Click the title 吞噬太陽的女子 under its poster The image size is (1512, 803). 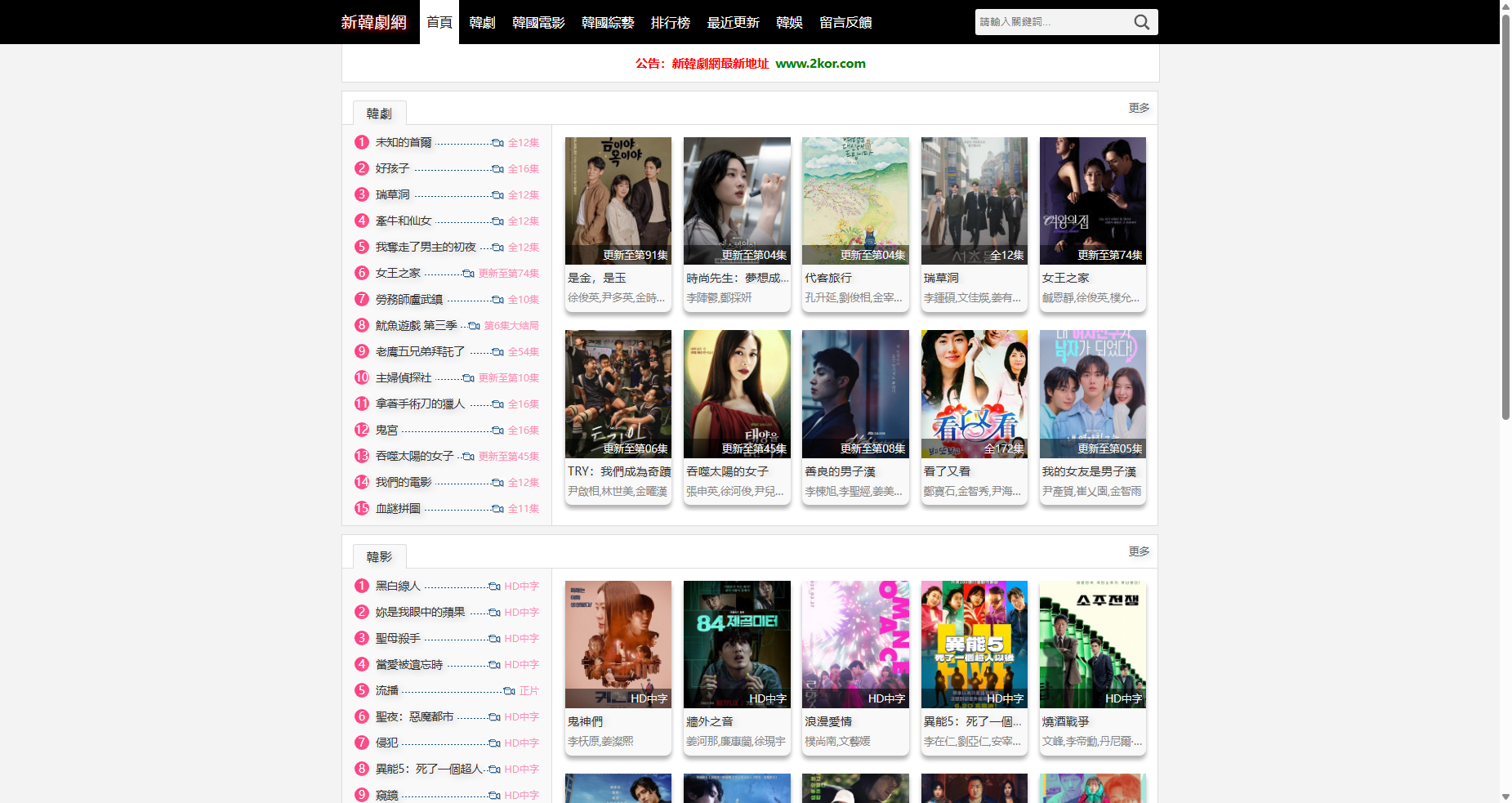pyautogui.click(x=727, y=471)
